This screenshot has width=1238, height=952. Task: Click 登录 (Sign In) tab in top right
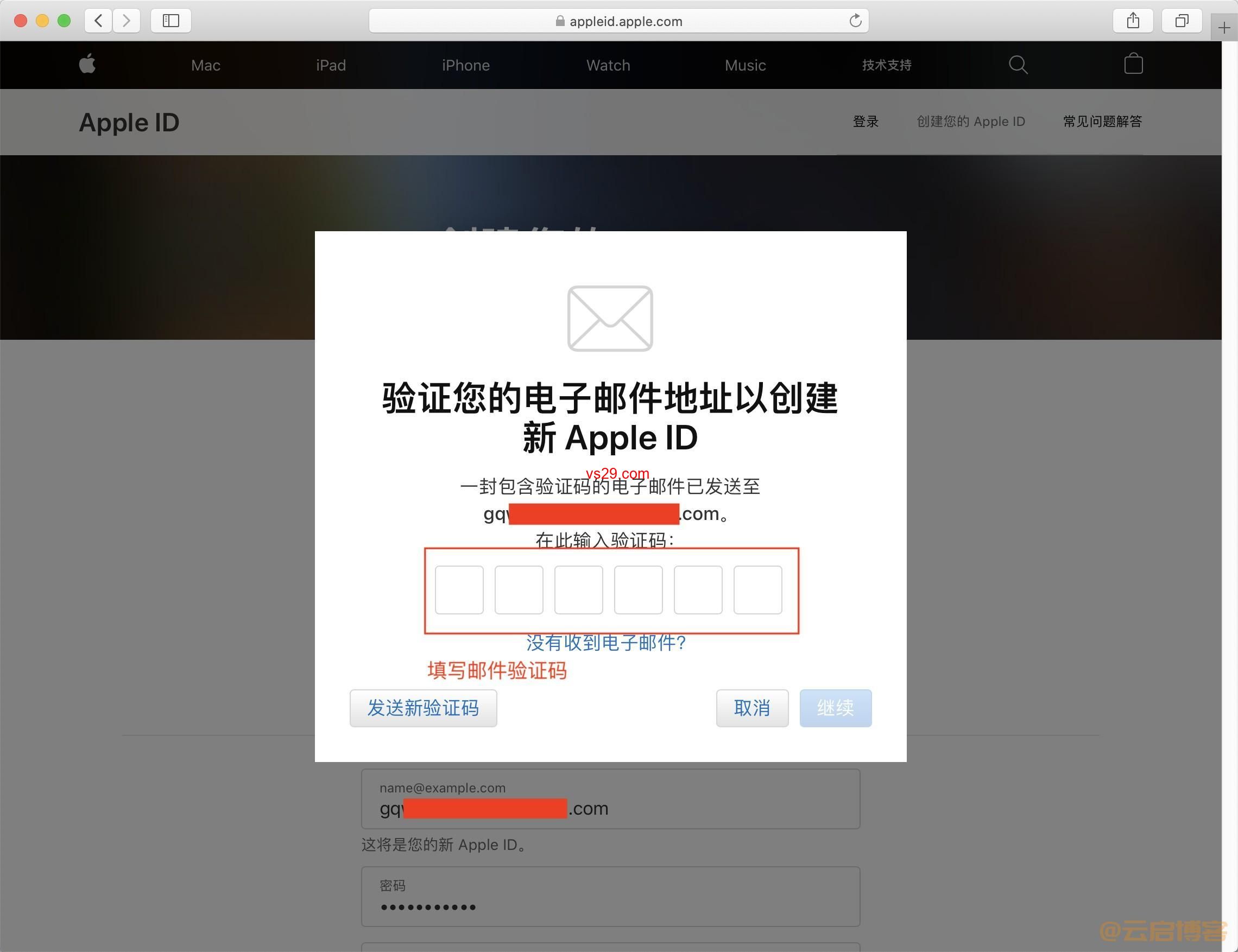[866, 121]
